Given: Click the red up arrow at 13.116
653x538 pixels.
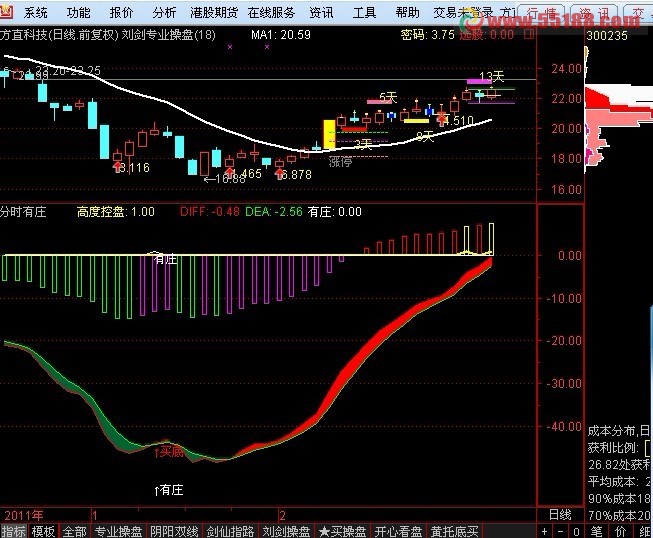Looking at the screenshot, I should [x=118, y=167].
